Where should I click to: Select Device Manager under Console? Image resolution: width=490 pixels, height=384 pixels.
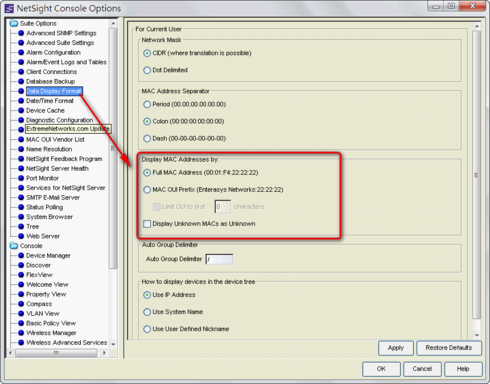(x=48, y=256)
